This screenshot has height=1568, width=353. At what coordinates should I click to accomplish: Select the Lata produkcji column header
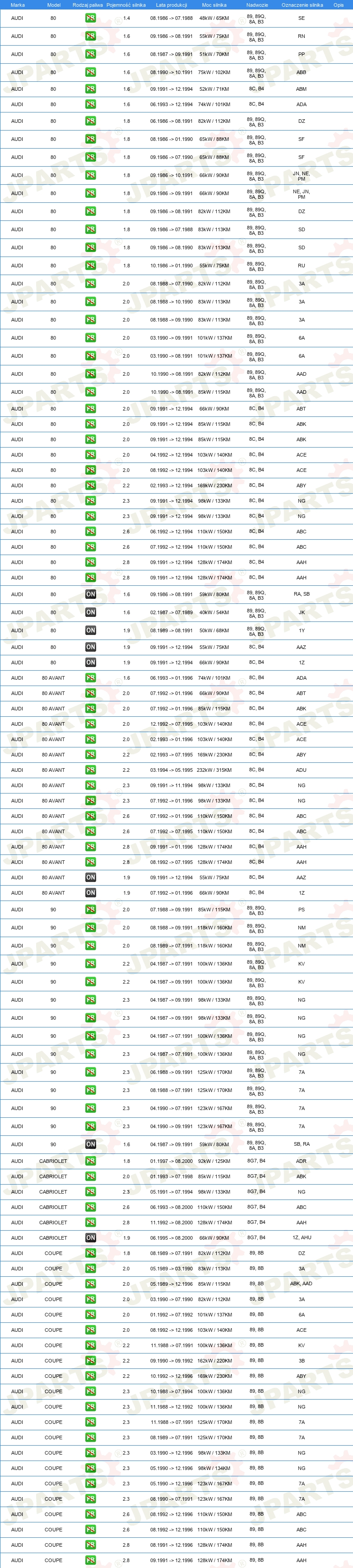(172, 5)
